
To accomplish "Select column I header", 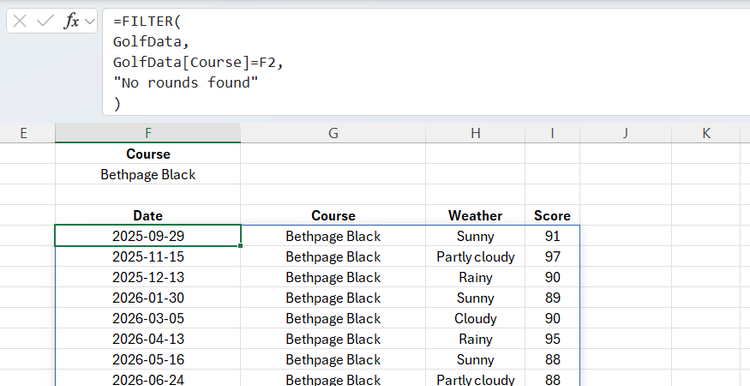I will click(552, 133).
